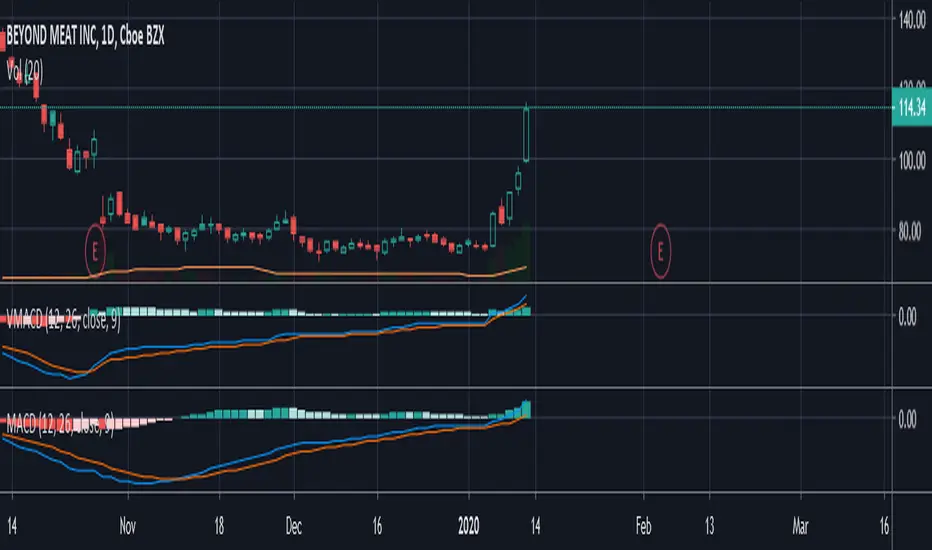This screenshot has width=932, height=550.
Task: Open the VMACD (12, 26, close, 9) indicator label
Action: point(63,320)
